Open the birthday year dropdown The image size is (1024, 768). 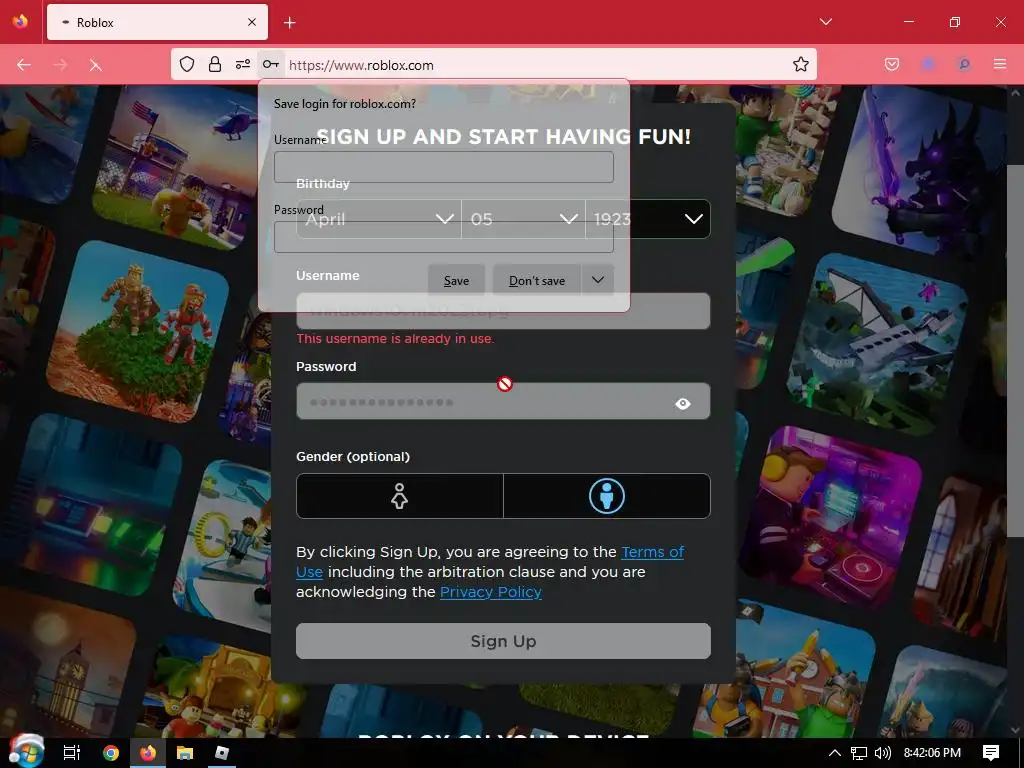[x=648, y=219]
